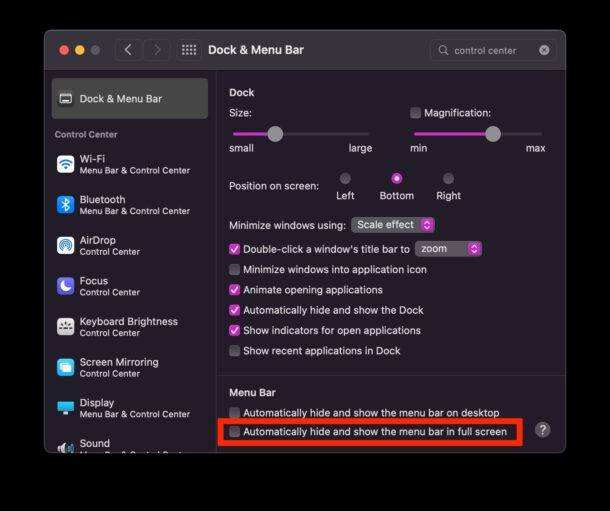Click the magnifying glass search icon
This screenshot has width=610, height=511.
[443, 50]
